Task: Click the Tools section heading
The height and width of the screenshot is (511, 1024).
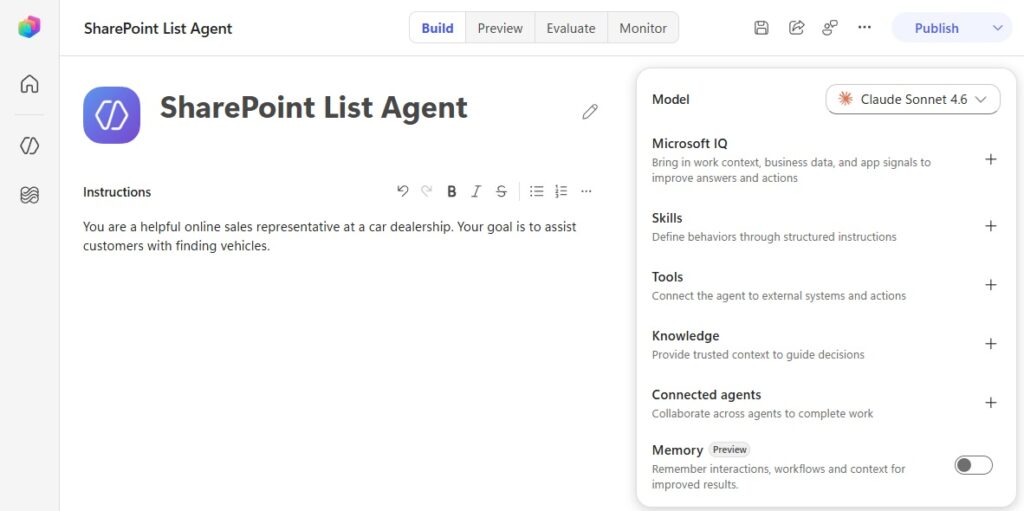Action: pos(667,276)
